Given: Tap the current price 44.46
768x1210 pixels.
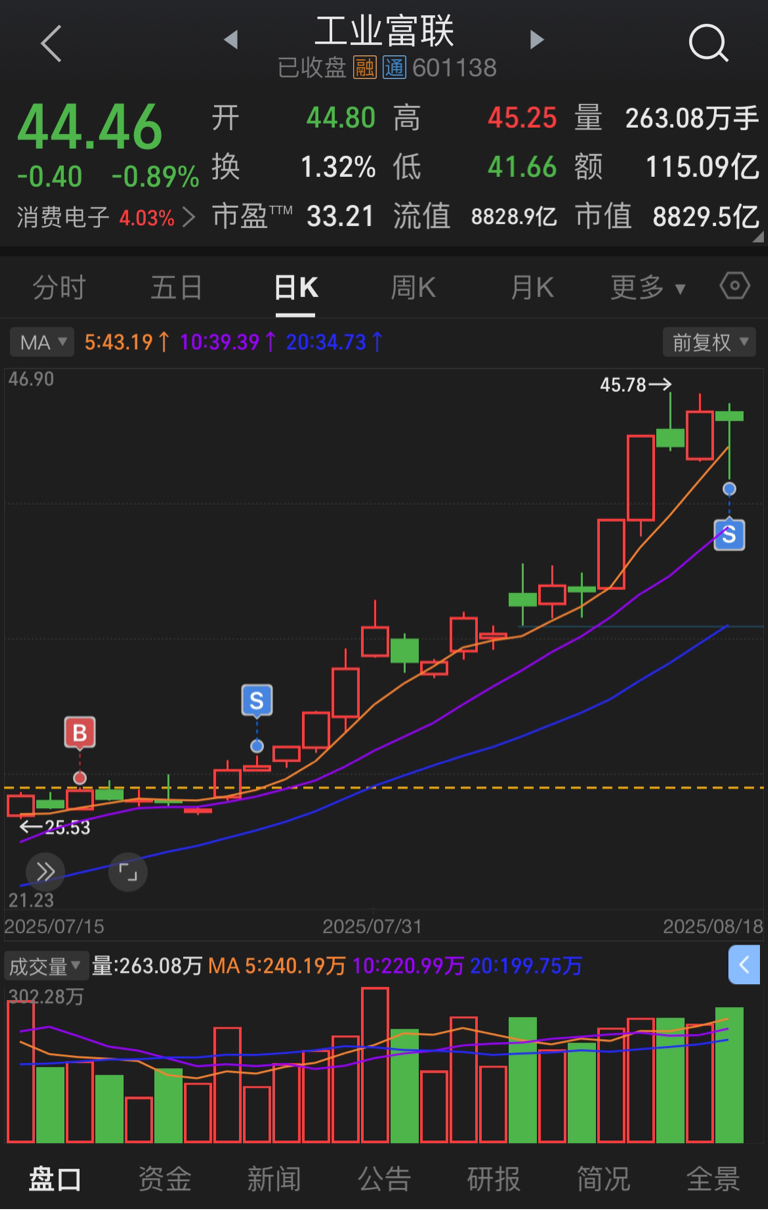Looking at the screenshot, I should pyautogui.click(x=90, y=127).
